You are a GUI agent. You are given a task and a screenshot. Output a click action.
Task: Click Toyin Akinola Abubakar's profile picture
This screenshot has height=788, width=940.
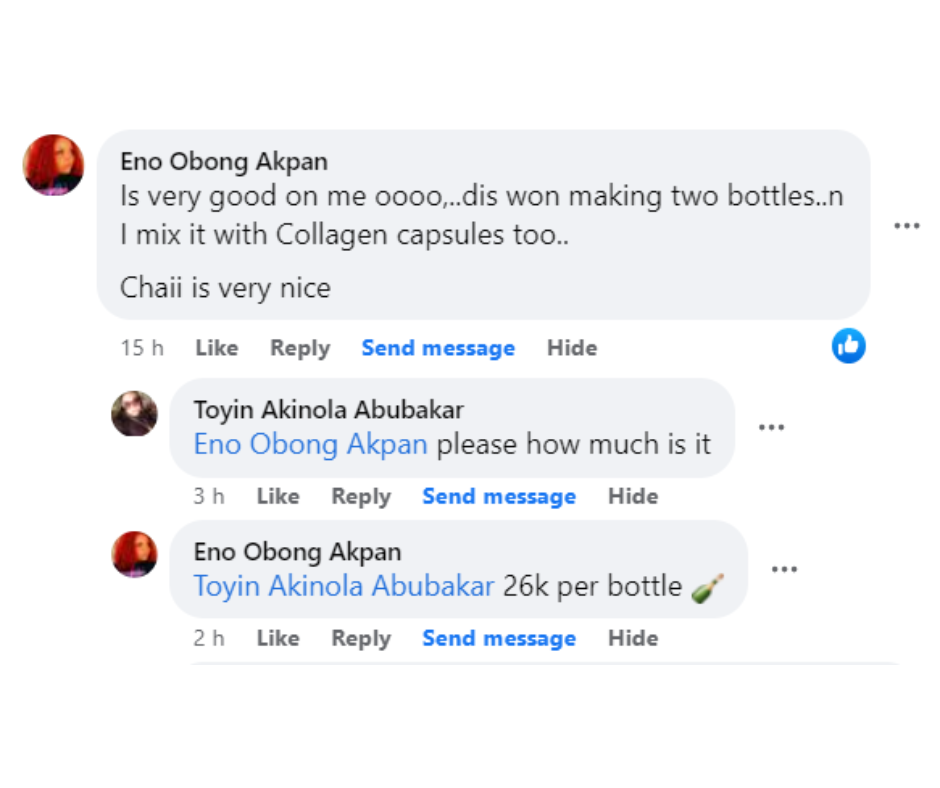(x=134, y=413)
